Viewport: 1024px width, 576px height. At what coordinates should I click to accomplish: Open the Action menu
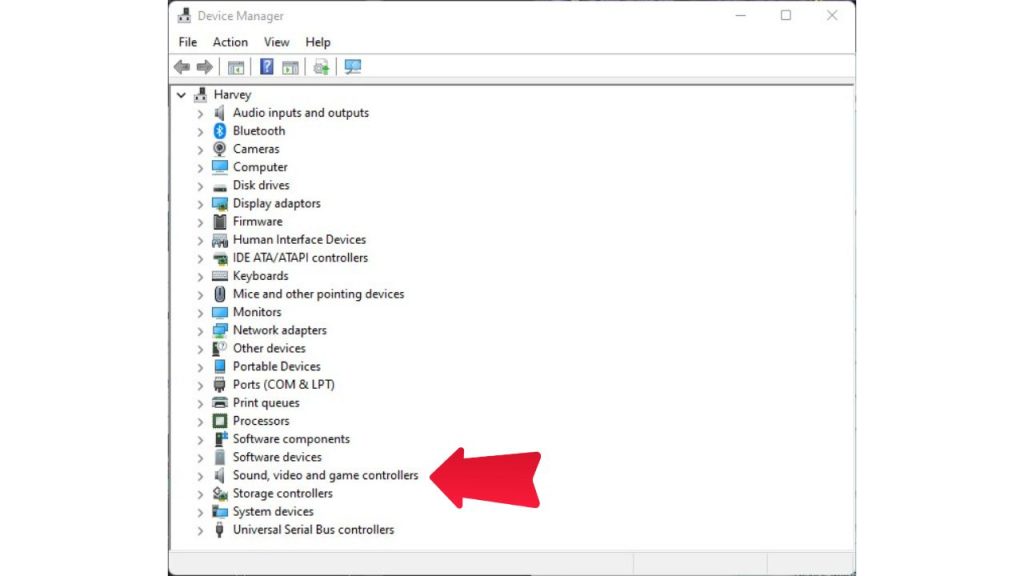coord(230,42)
